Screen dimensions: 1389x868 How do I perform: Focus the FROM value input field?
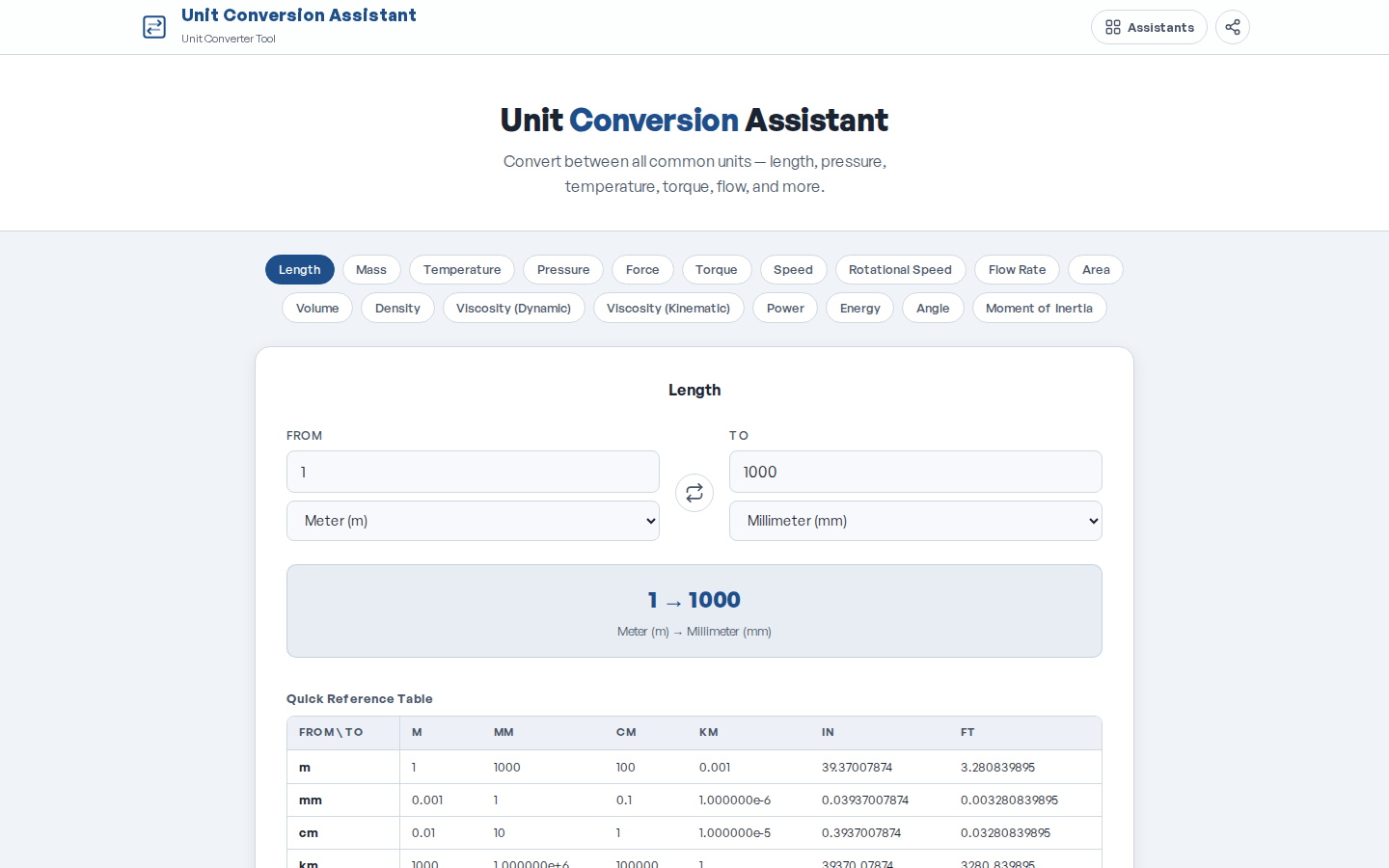click(x=473, y=472)
